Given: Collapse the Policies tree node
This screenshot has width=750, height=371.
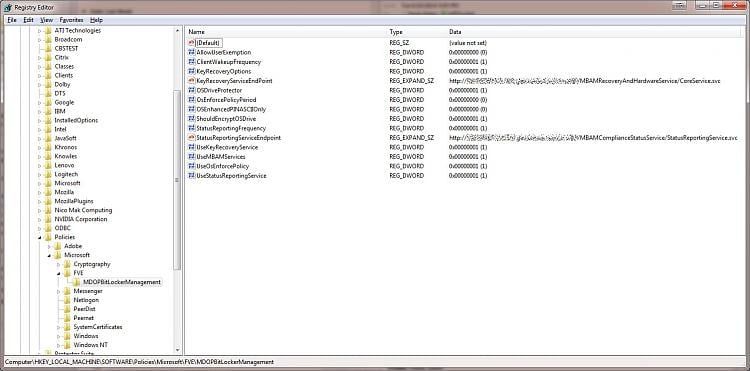Looking at the screenshot, I should 40,237.
